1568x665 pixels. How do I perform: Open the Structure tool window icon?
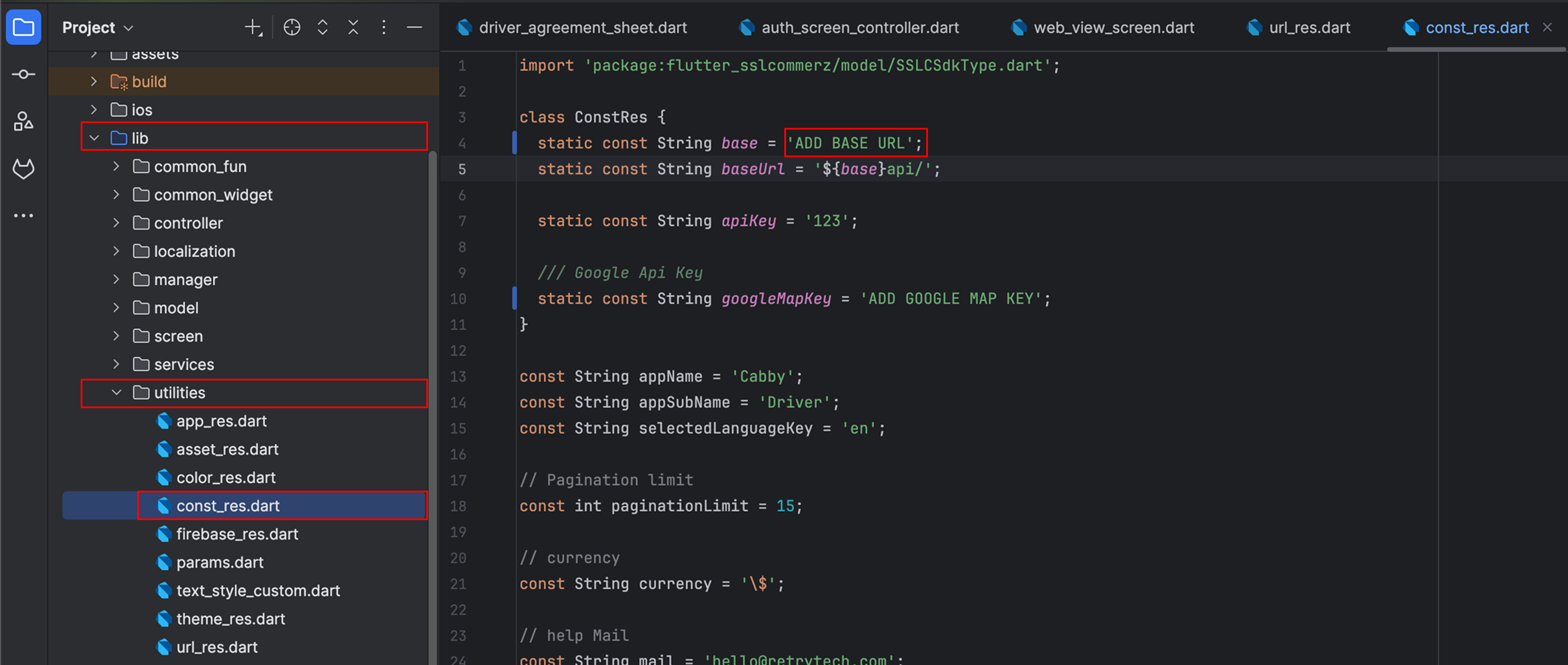click(23, 121)
